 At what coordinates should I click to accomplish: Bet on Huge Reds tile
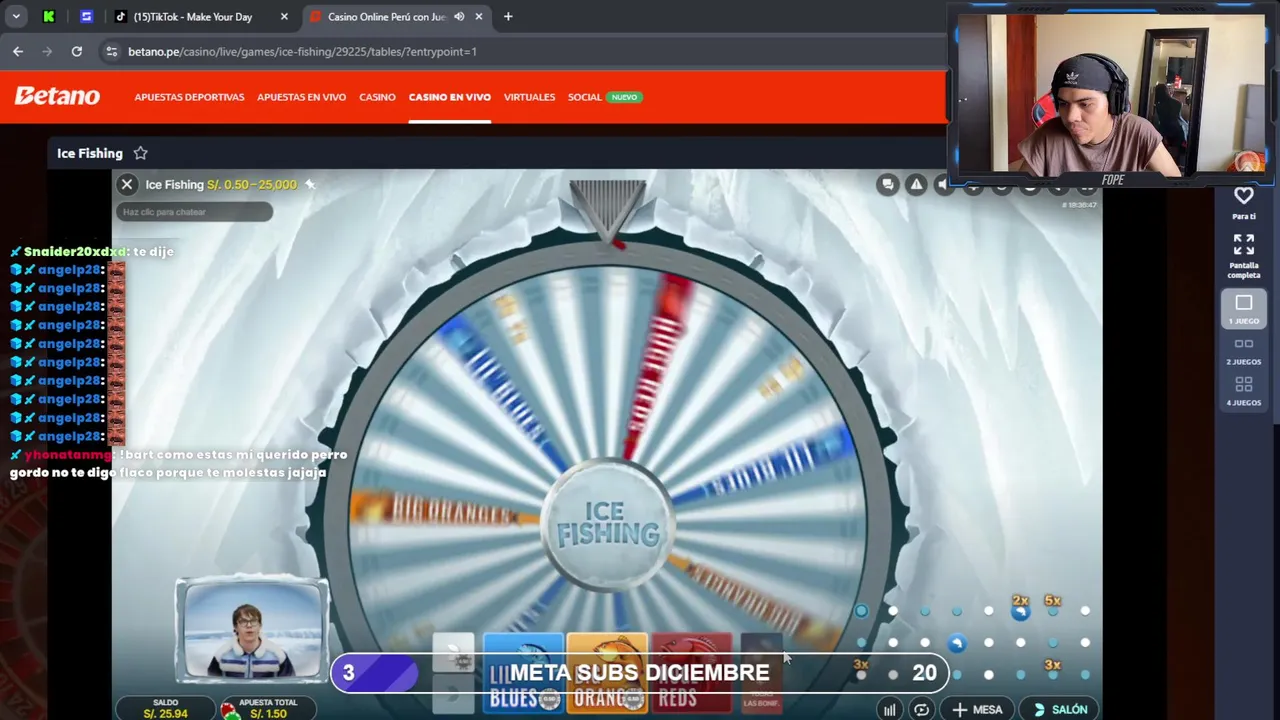pyautogui.click(x=691, y=675)
